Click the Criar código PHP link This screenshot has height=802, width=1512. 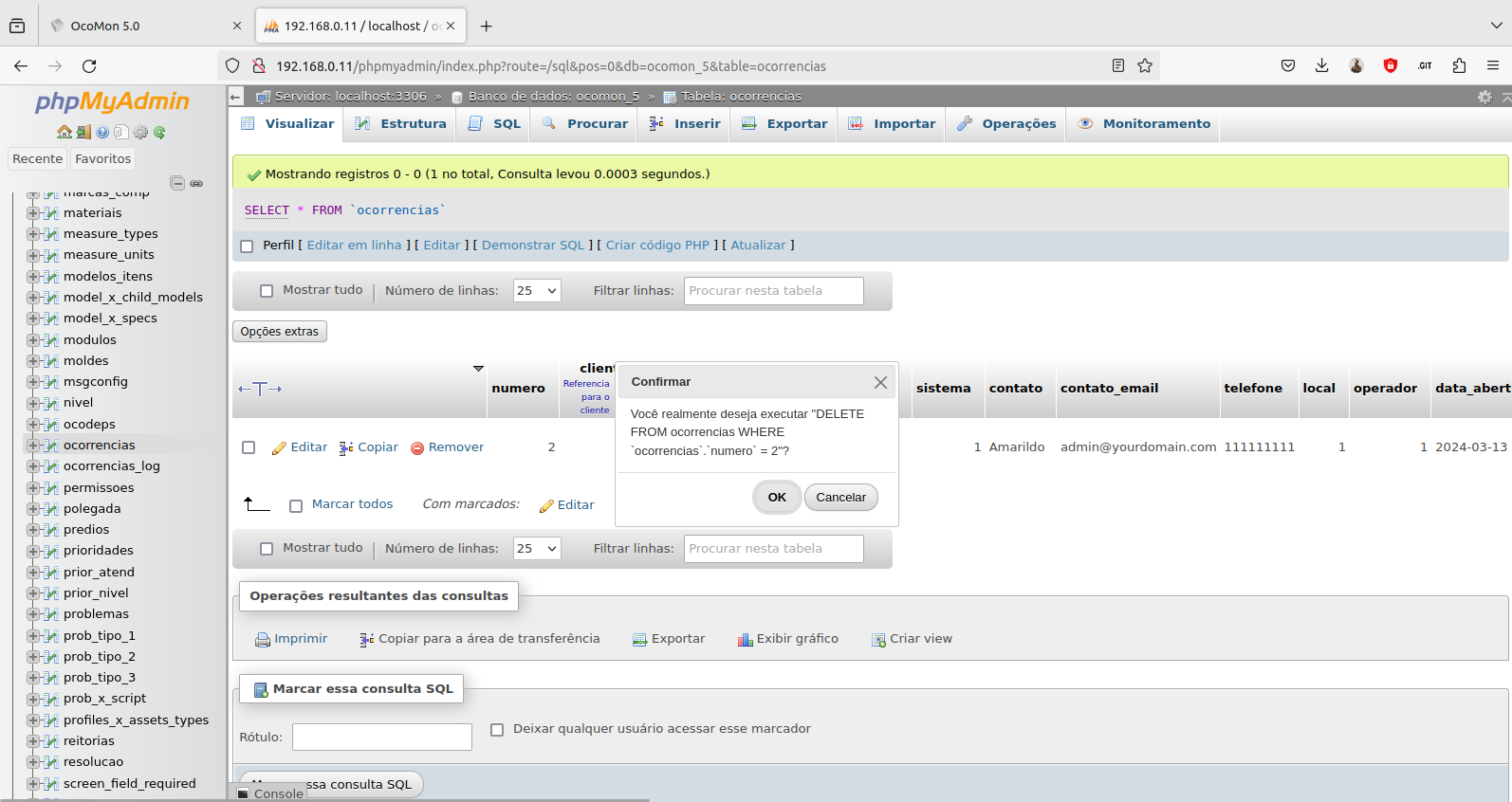click(657, 246)
